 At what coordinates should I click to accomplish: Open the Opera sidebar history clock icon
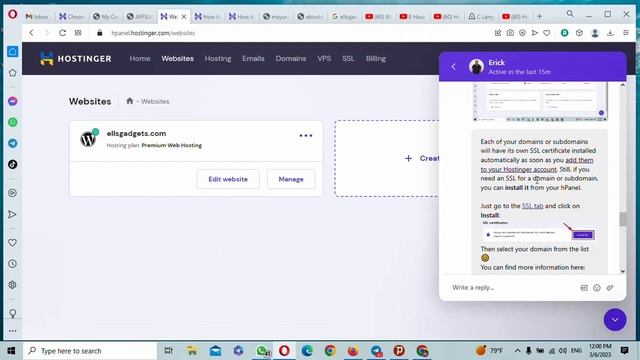pyautogui.click(x=13, y=264)
